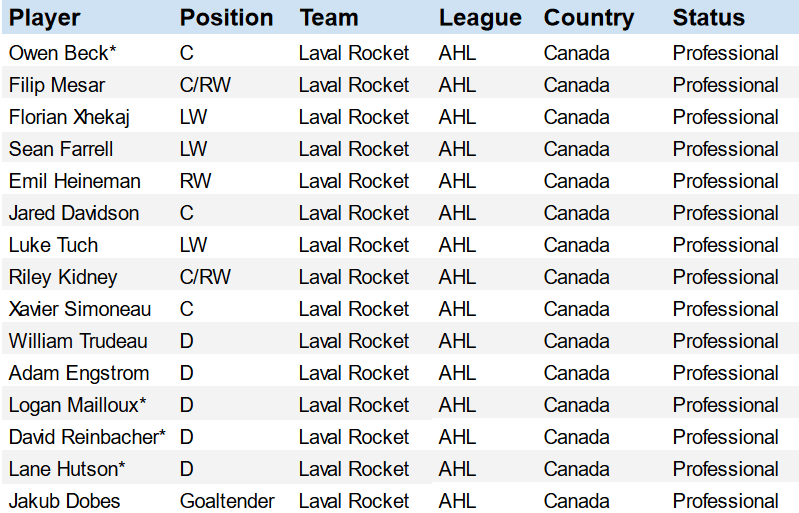Click Adam Engstrom's Canada country cell
This screenshot has height=513, width=799.
point(577,373)
